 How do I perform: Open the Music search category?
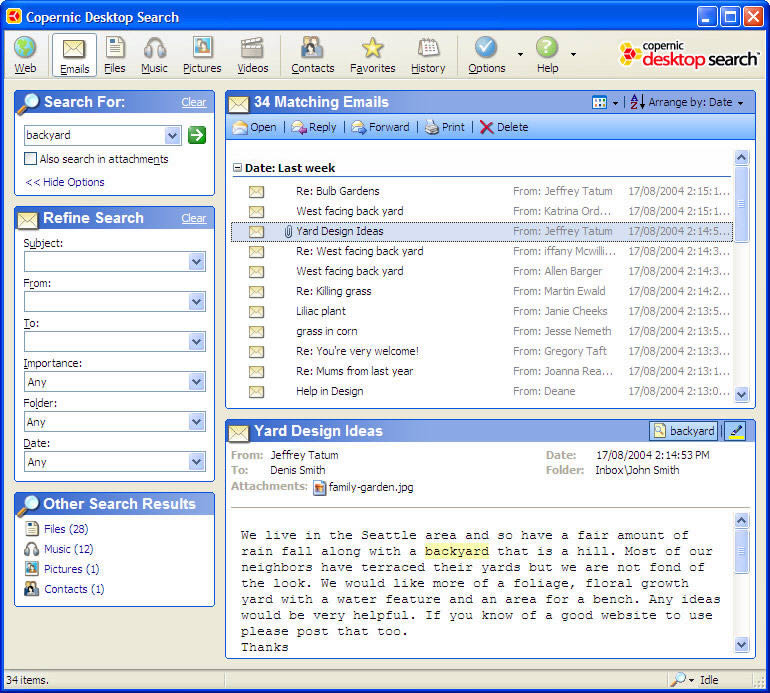pyautogui.click(x=155, y=55)
